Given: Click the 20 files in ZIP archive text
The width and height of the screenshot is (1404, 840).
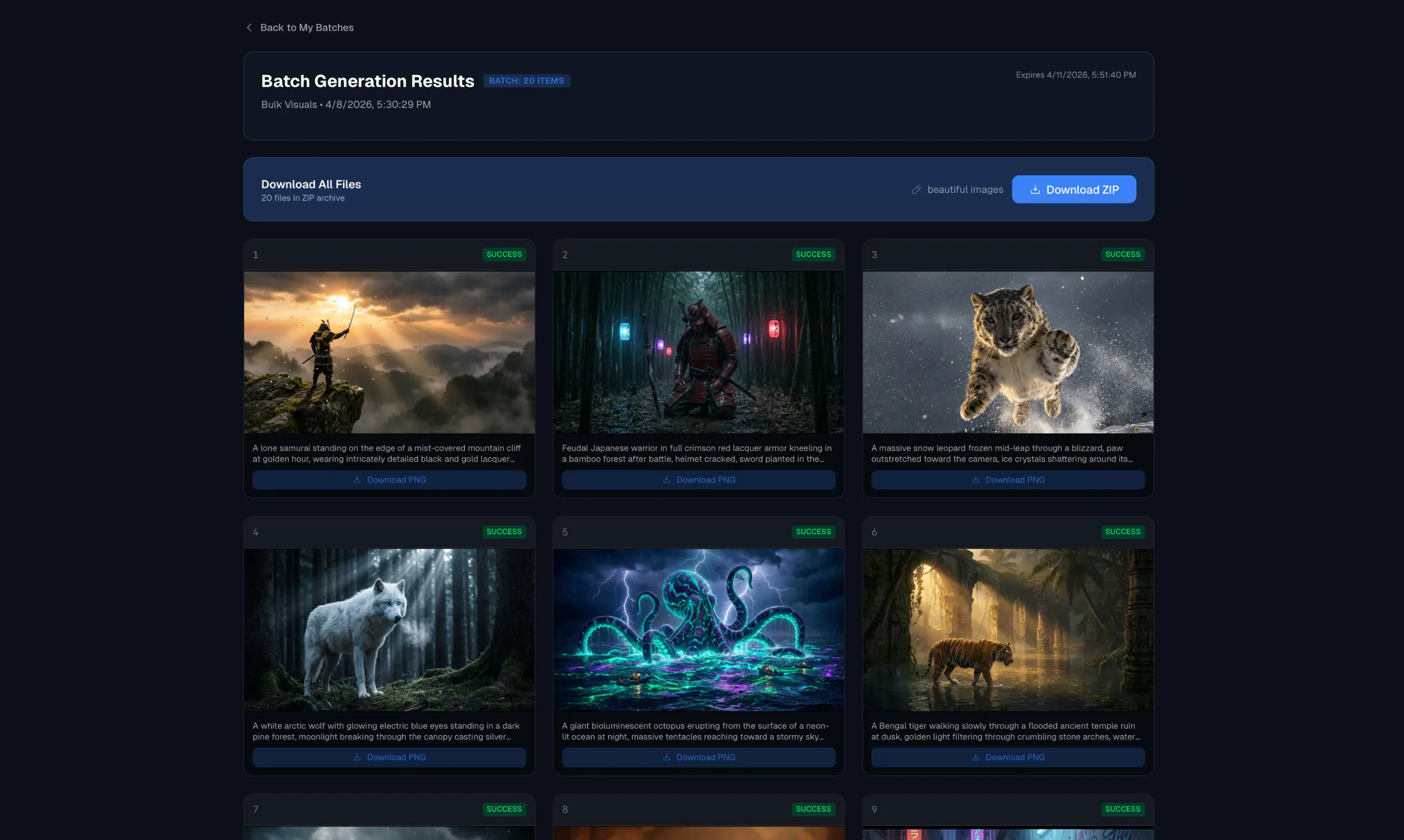Looking at the screenshot, I should 303,198.
